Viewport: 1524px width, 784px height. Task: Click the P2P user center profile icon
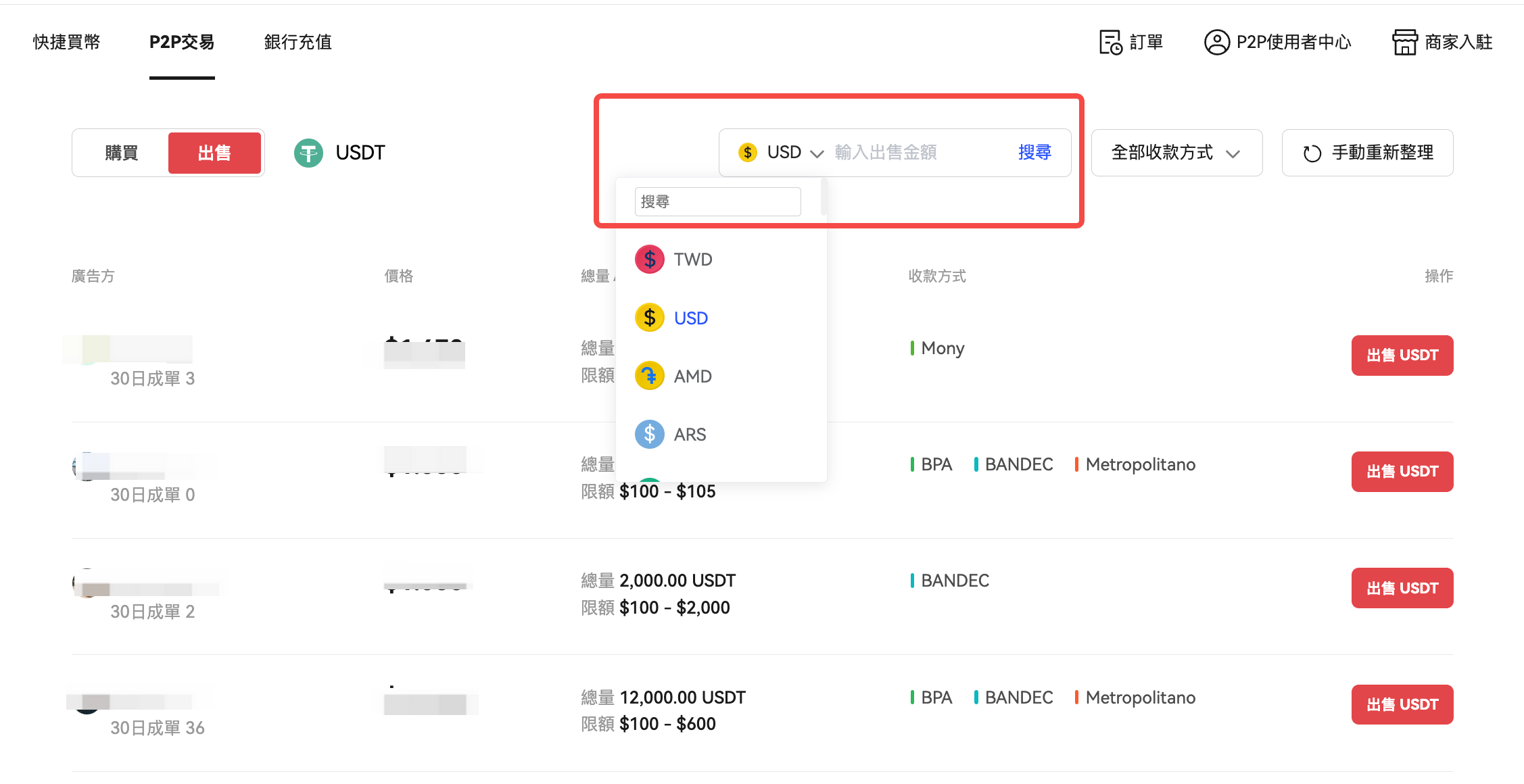[x=1216, y=42]
